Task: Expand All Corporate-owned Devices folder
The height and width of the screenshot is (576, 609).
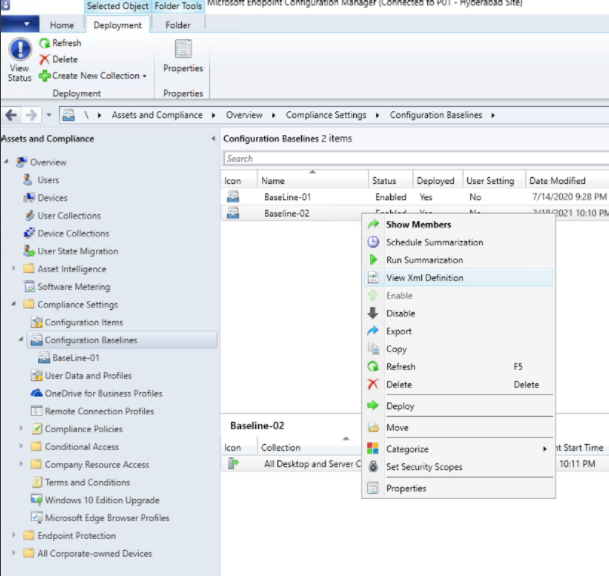Action: (14, 553)
